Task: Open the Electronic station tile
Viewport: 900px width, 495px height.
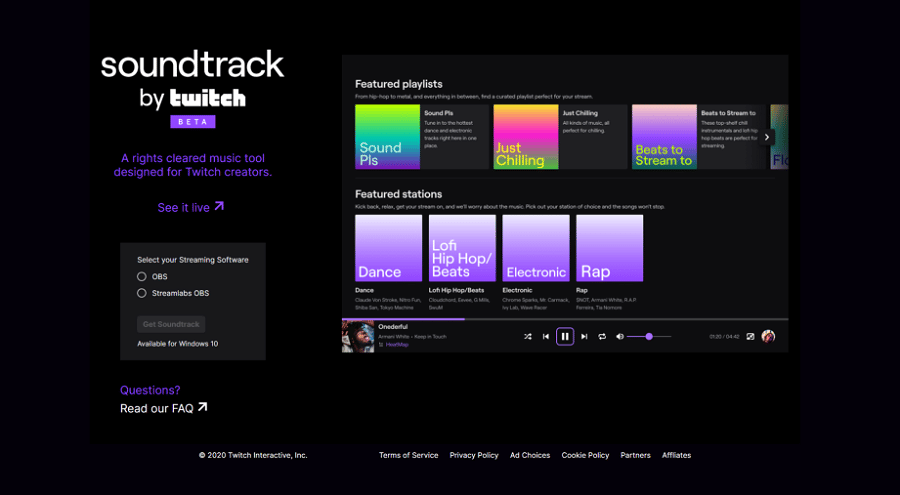Action: coord(536,248)
